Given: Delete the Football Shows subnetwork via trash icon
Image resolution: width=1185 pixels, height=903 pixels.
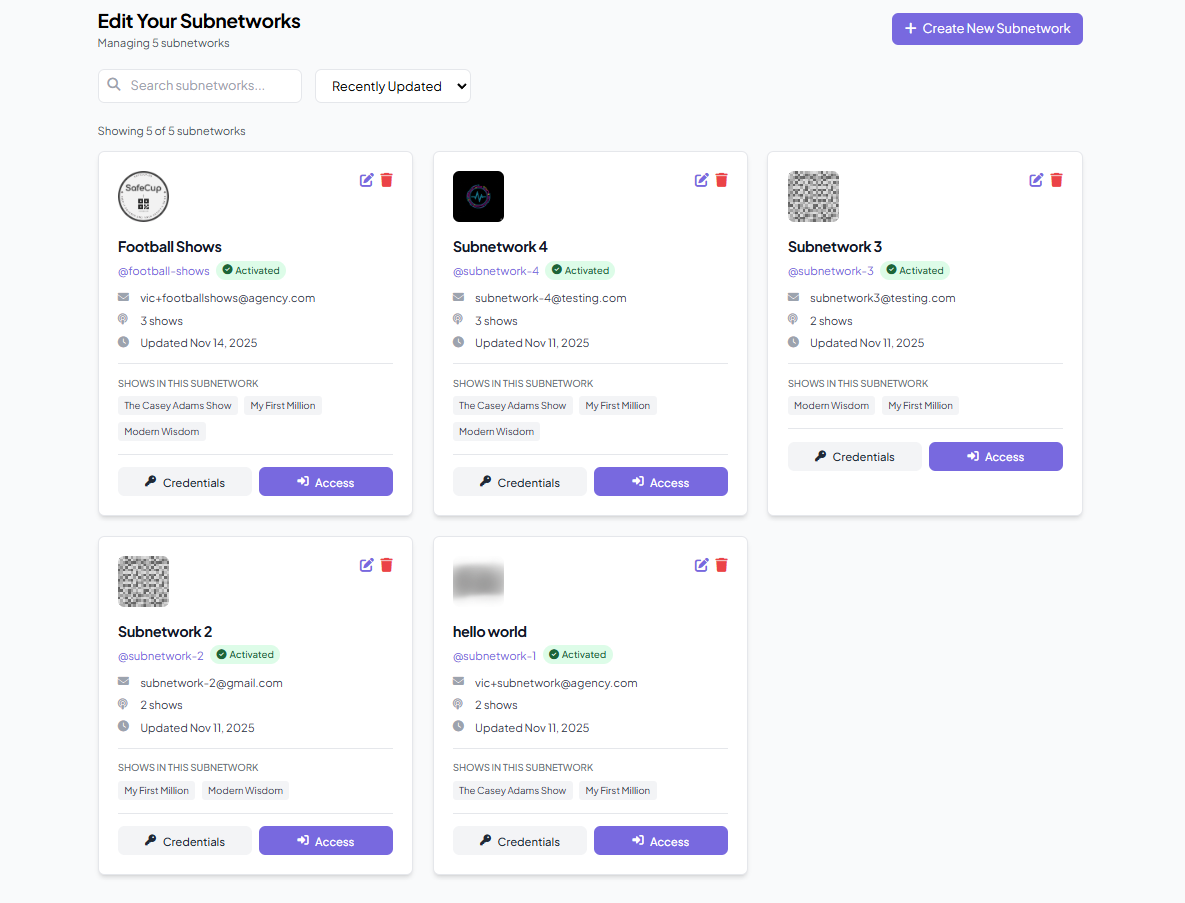Looking at the screenshot, I should click(x=387, y=180).
